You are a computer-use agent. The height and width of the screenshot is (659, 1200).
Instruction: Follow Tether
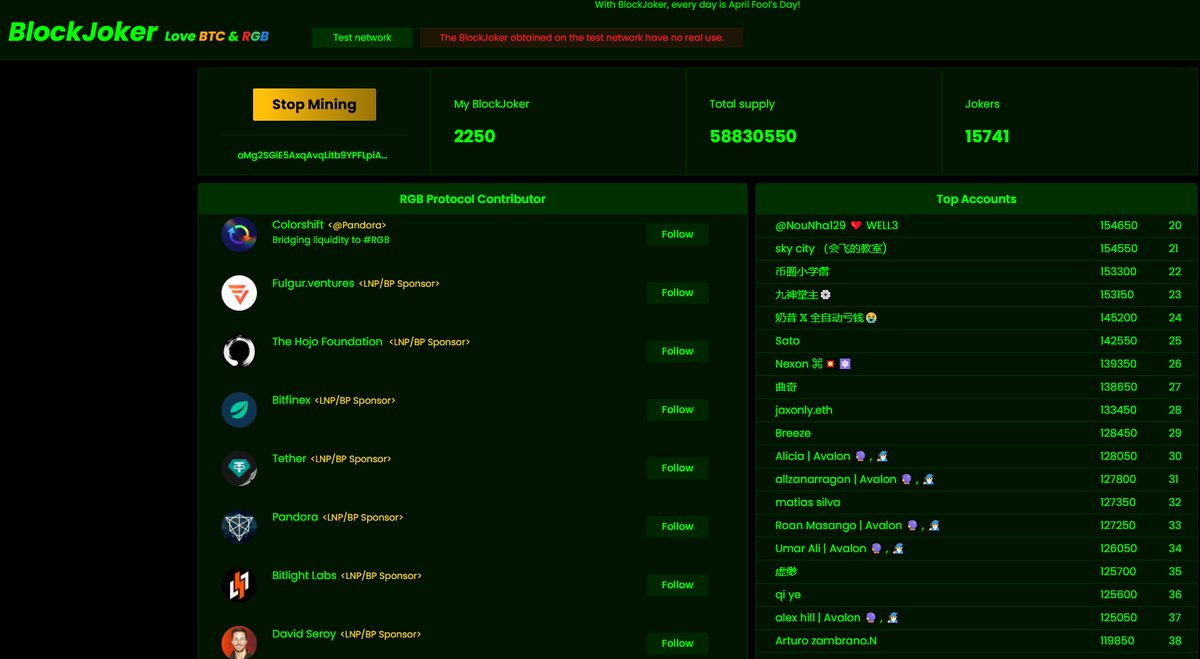(677, 468)
